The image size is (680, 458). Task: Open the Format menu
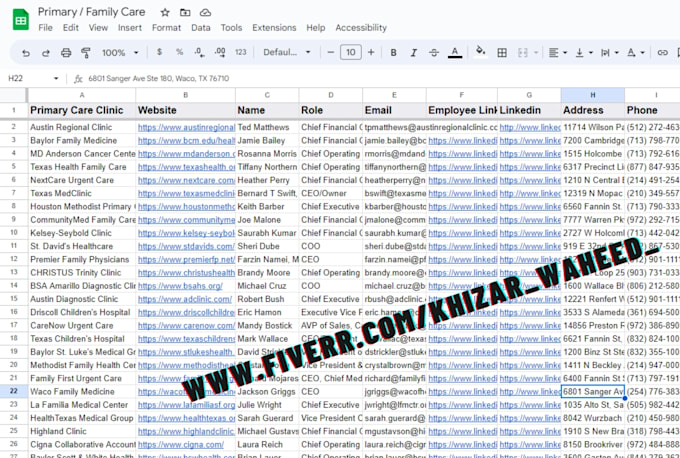[166, 28]
